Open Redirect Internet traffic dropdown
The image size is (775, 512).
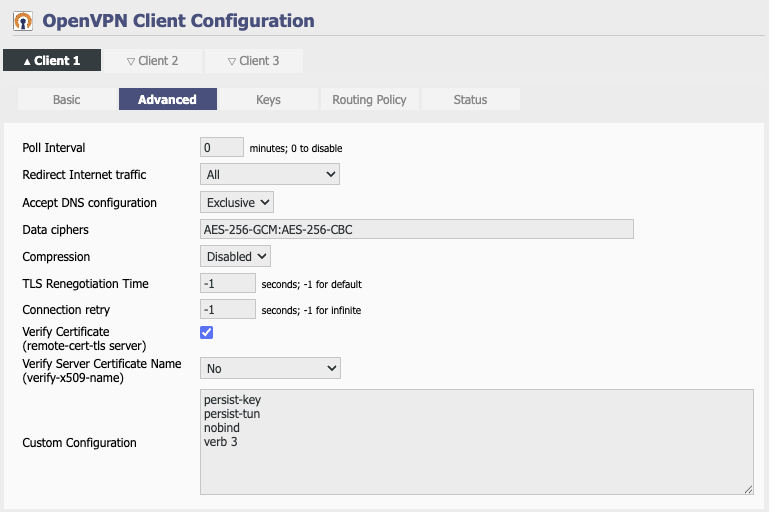270,174
